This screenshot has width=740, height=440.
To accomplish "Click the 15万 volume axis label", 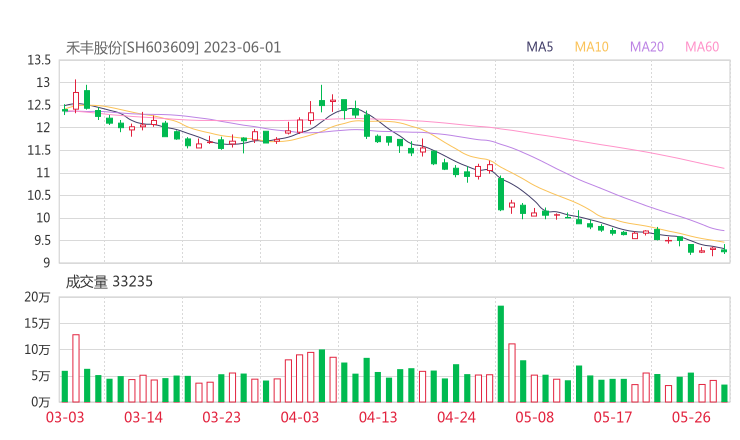I will pyautogui.click(x=37, y=323).
